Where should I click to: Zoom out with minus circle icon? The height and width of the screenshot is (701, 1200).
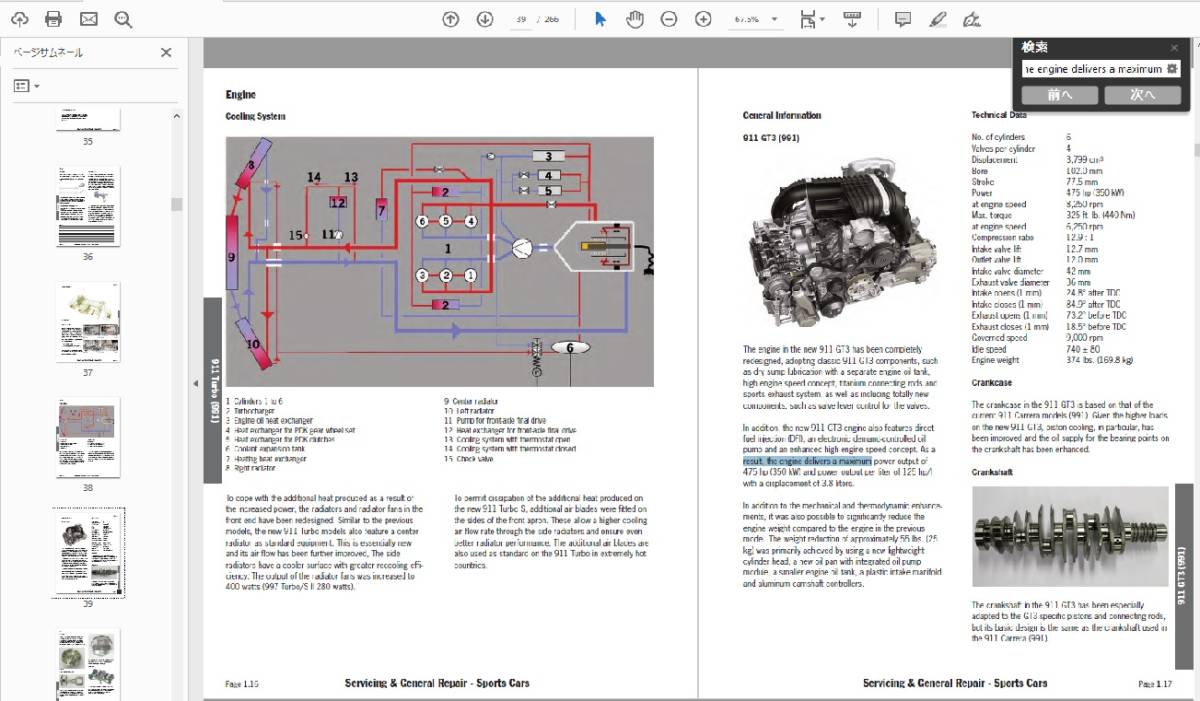(x=669, y=19)
